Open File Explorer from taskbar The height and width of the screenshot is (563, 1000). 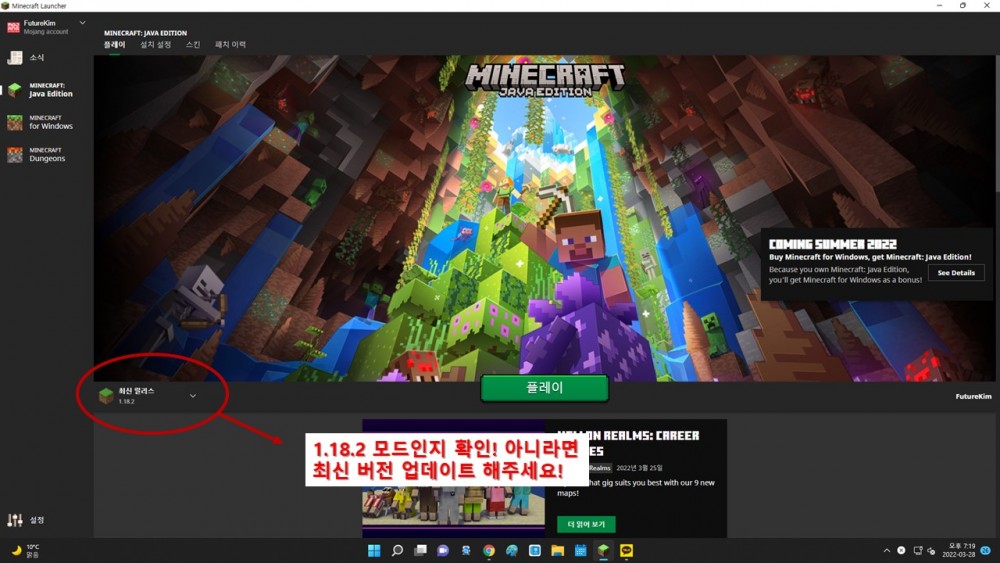coord(558,550)
